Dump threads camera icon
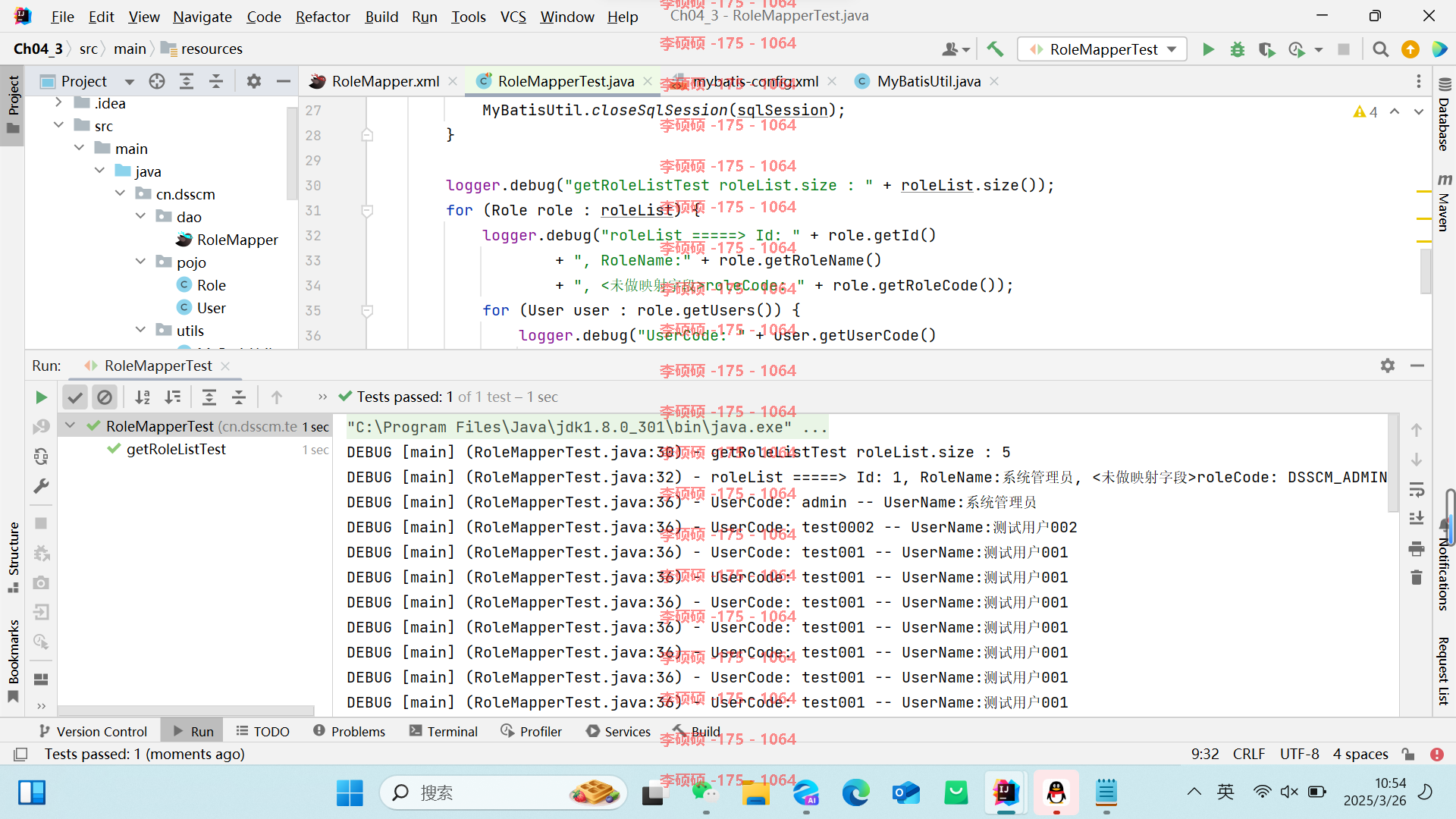Screen dimensions: 1456x819 click(x=41, y=582)
